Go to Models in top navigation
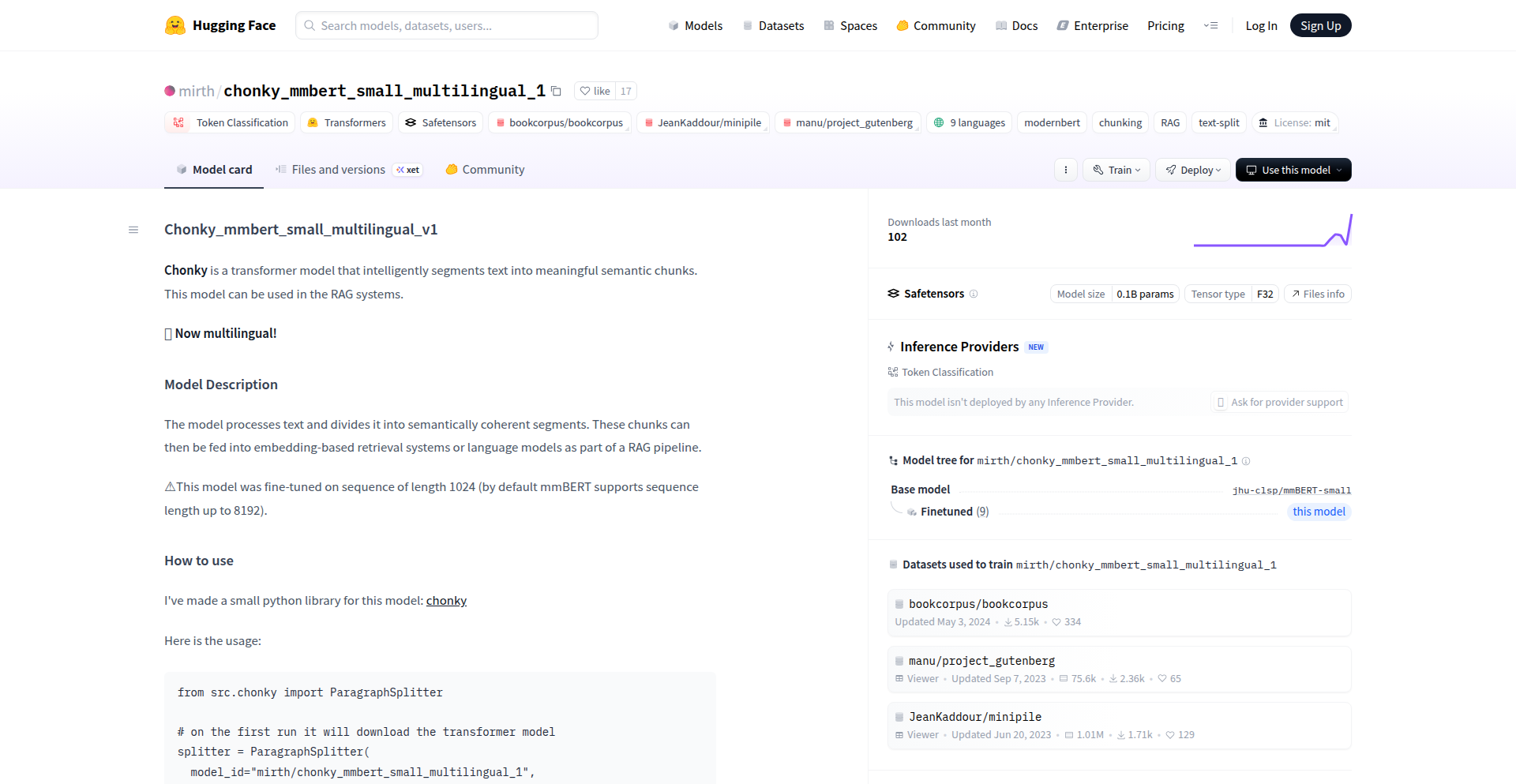The width and height of the screenshot is (1516, 784). click(695, 25)
